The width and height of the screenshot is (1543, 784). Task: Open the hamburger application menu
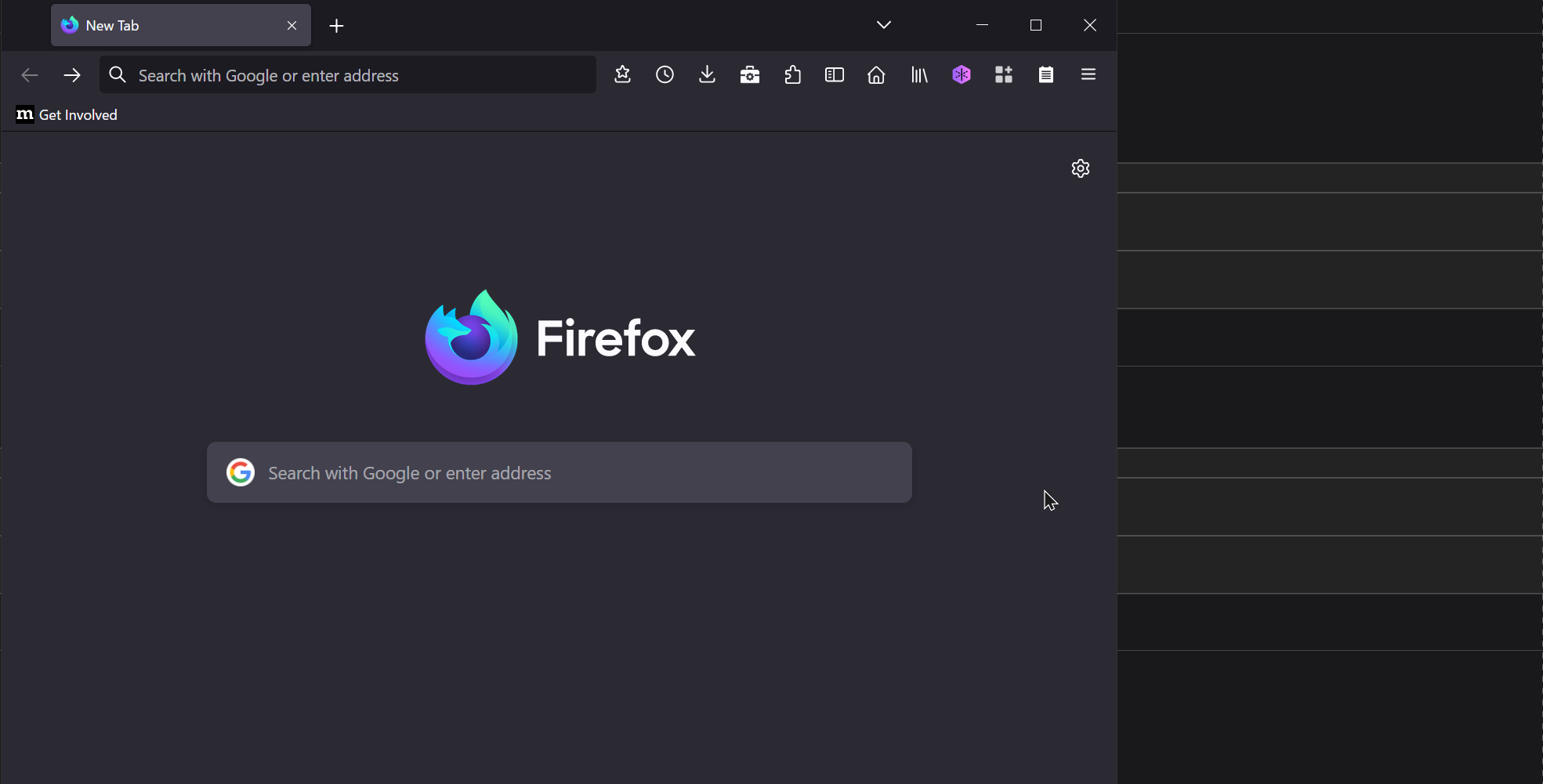pos(1088,74)
